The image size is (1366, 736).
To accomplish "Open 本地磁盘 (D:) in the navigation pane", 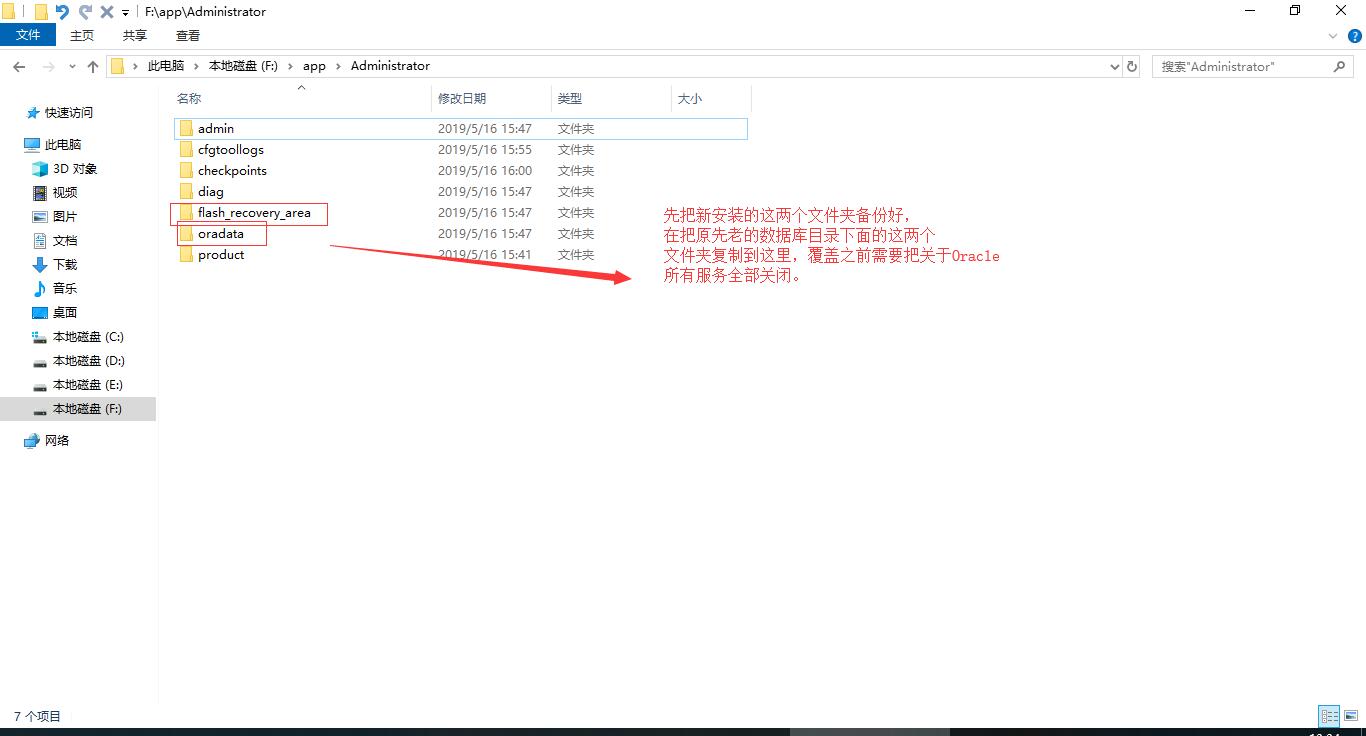I will (88, 361).
